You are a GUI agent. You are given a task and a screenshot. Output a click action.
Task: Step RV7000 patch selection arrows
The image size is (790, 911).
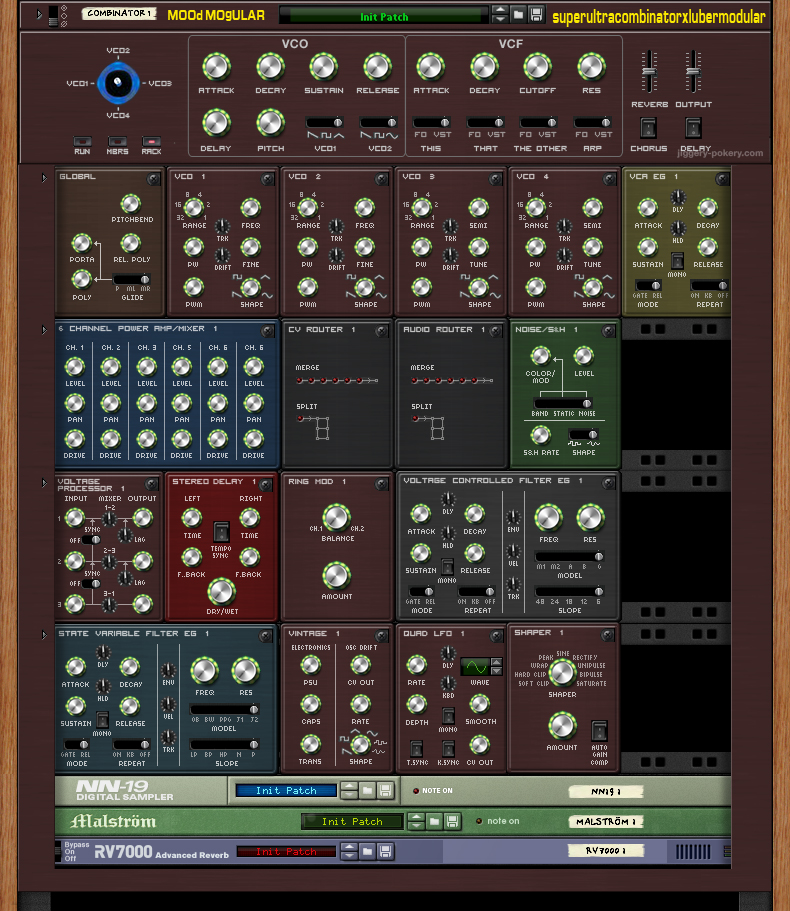point(349,852)
